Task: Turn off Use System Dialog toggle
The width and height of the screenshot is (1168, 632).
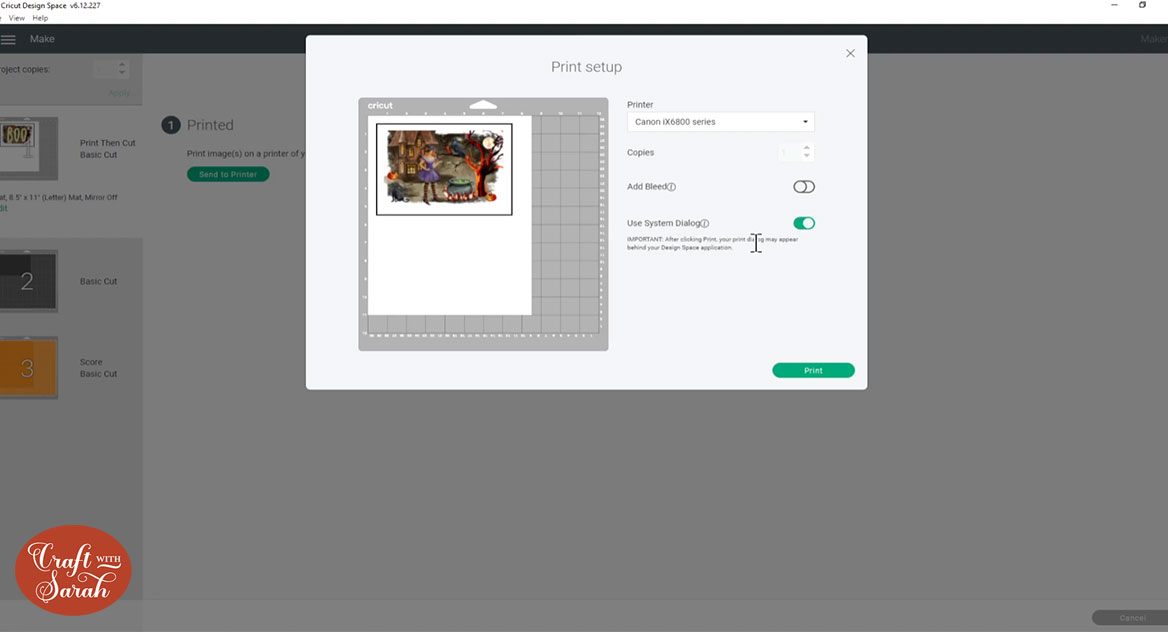Action: tap(804, 223)
